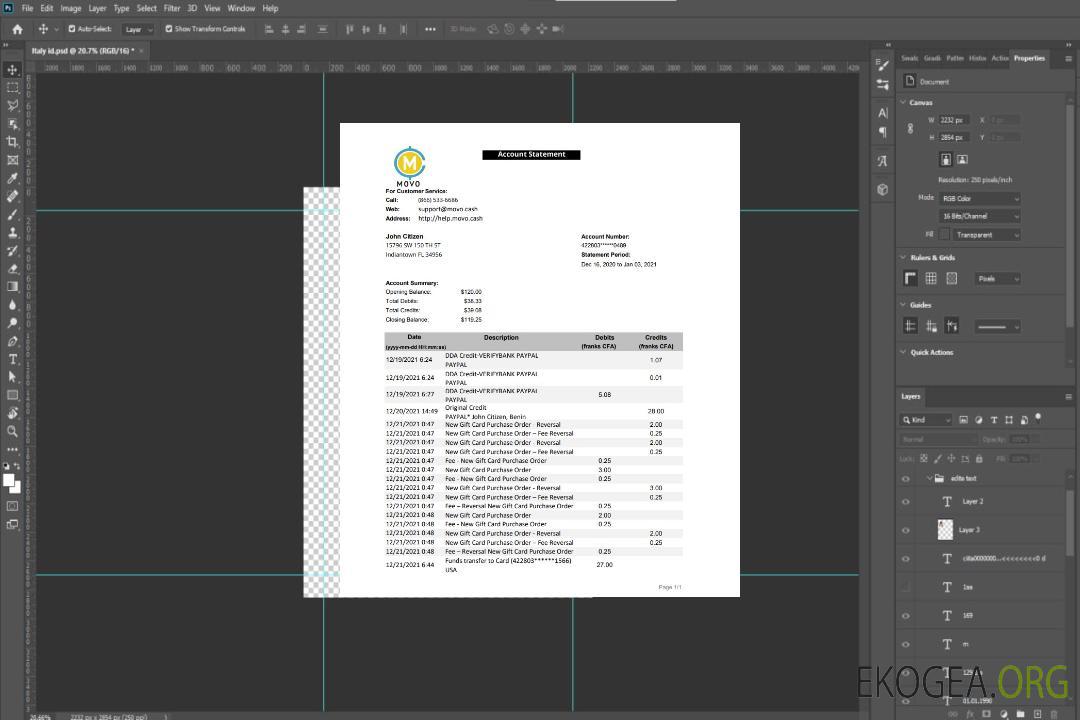This screenshot has width=1080, height=720.
Task: Select the Blur tool
Action: click(12, 305)
